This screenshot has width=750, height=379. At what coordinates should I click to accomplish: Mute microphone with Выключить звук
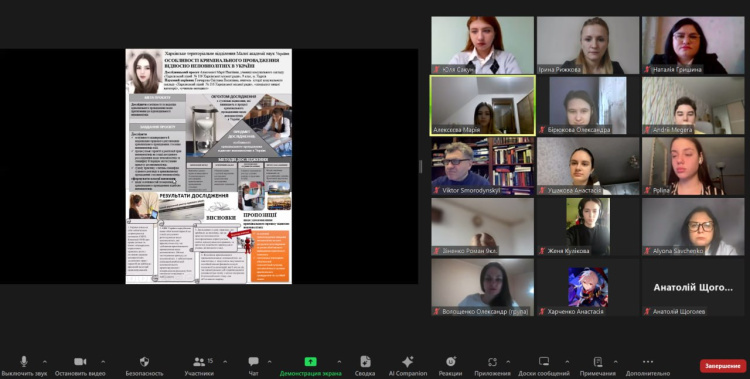pyautogui.click(x=24, y=362)
